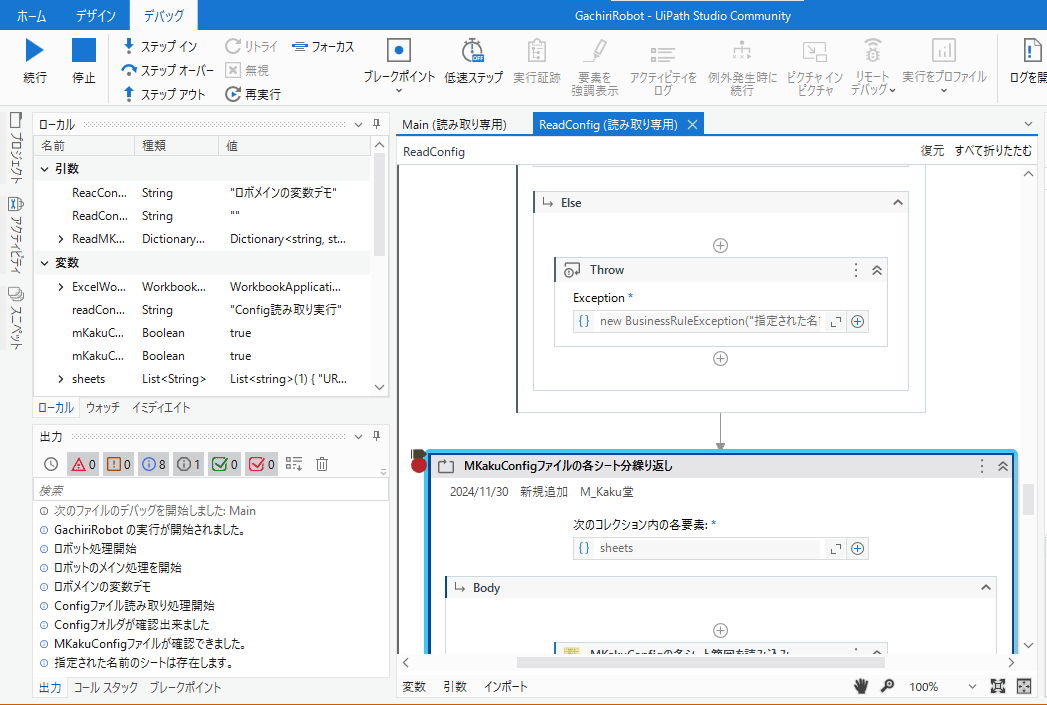Toggle trace filter showing 1

click(x=189, y=464)
